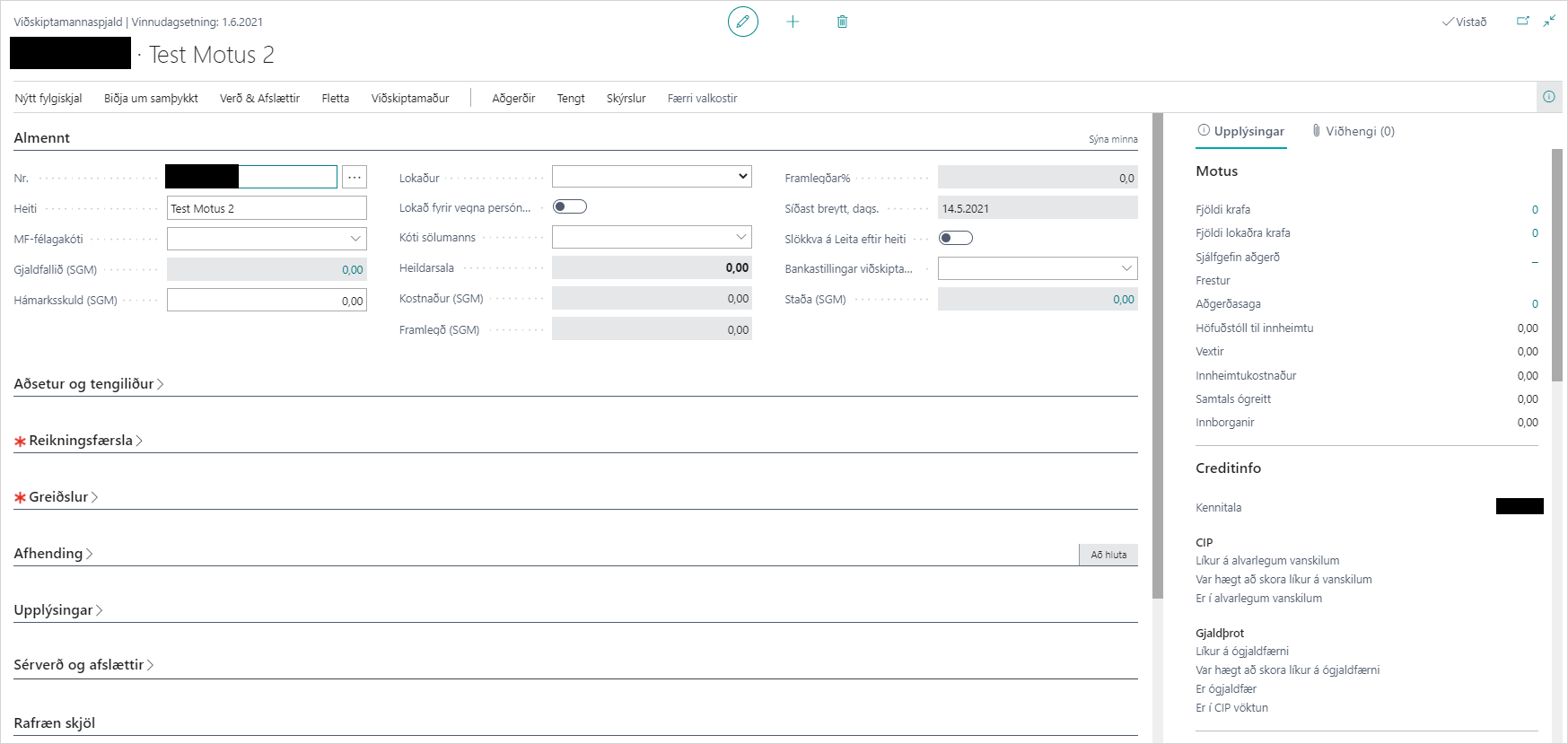The height and width of the screenshot is (744, 1568).
Task: Toggle the info FactBox pane icon
Action: (x=1548, y=97)
